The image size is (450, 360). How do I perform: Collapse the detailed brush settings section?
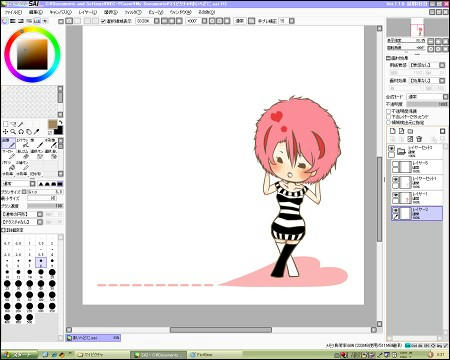pos(3,230)
